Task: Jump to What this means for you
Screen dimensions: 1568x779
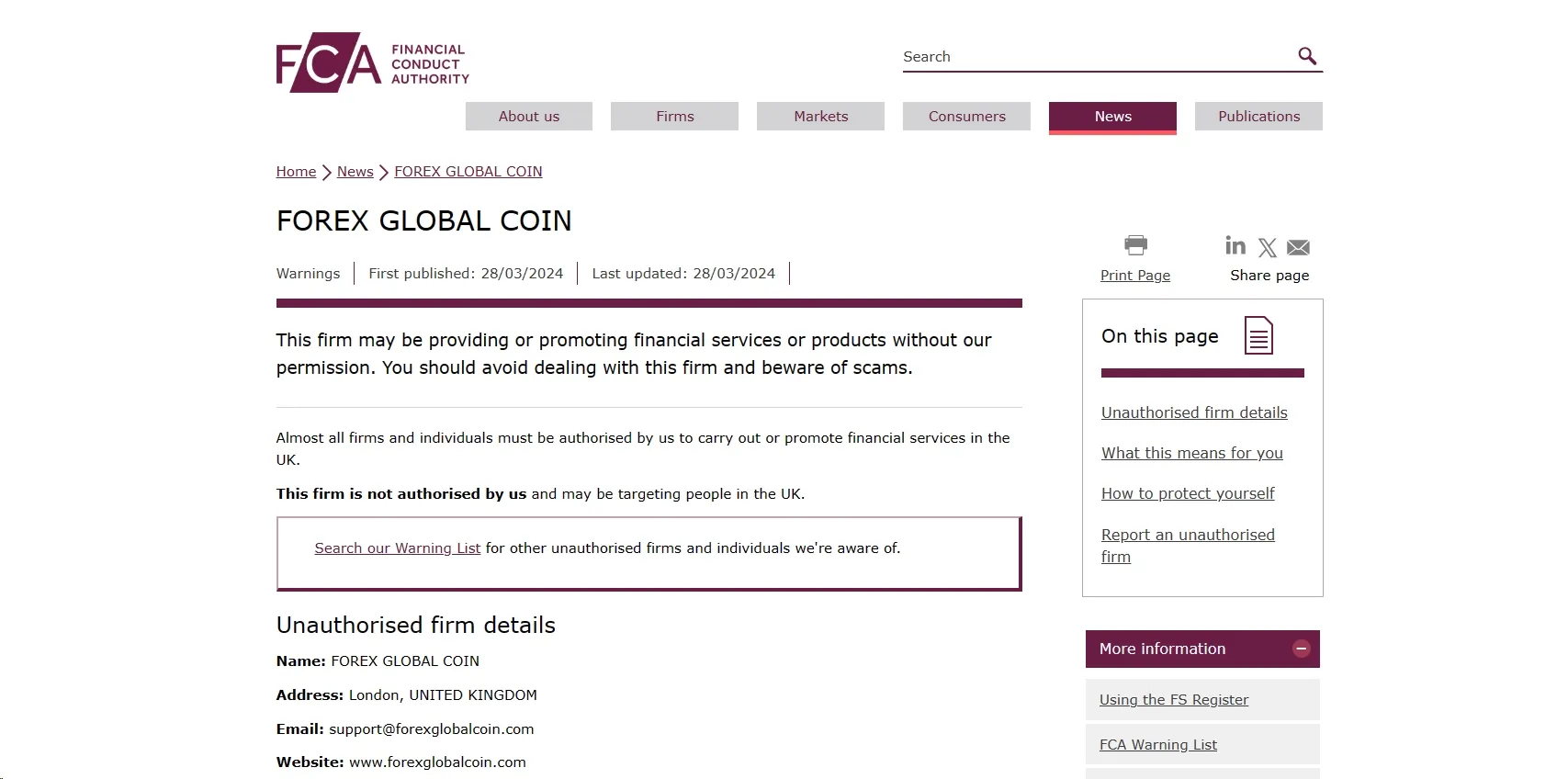Action: click(1192, 454)
